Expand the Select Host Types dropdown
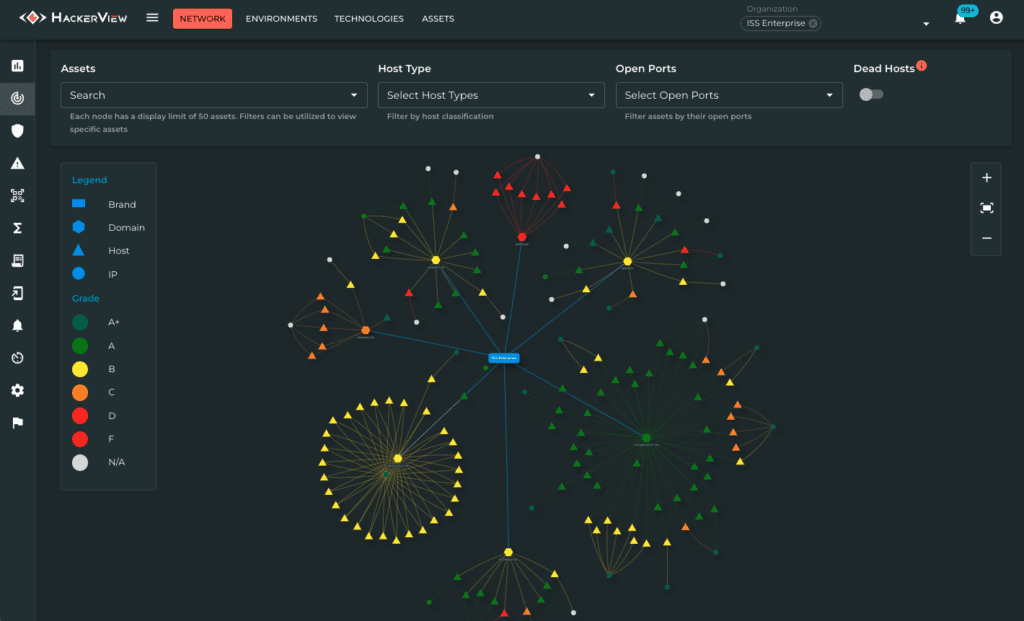The height and width of the screenshot is (621, 1024). click(x=491, y=95)
